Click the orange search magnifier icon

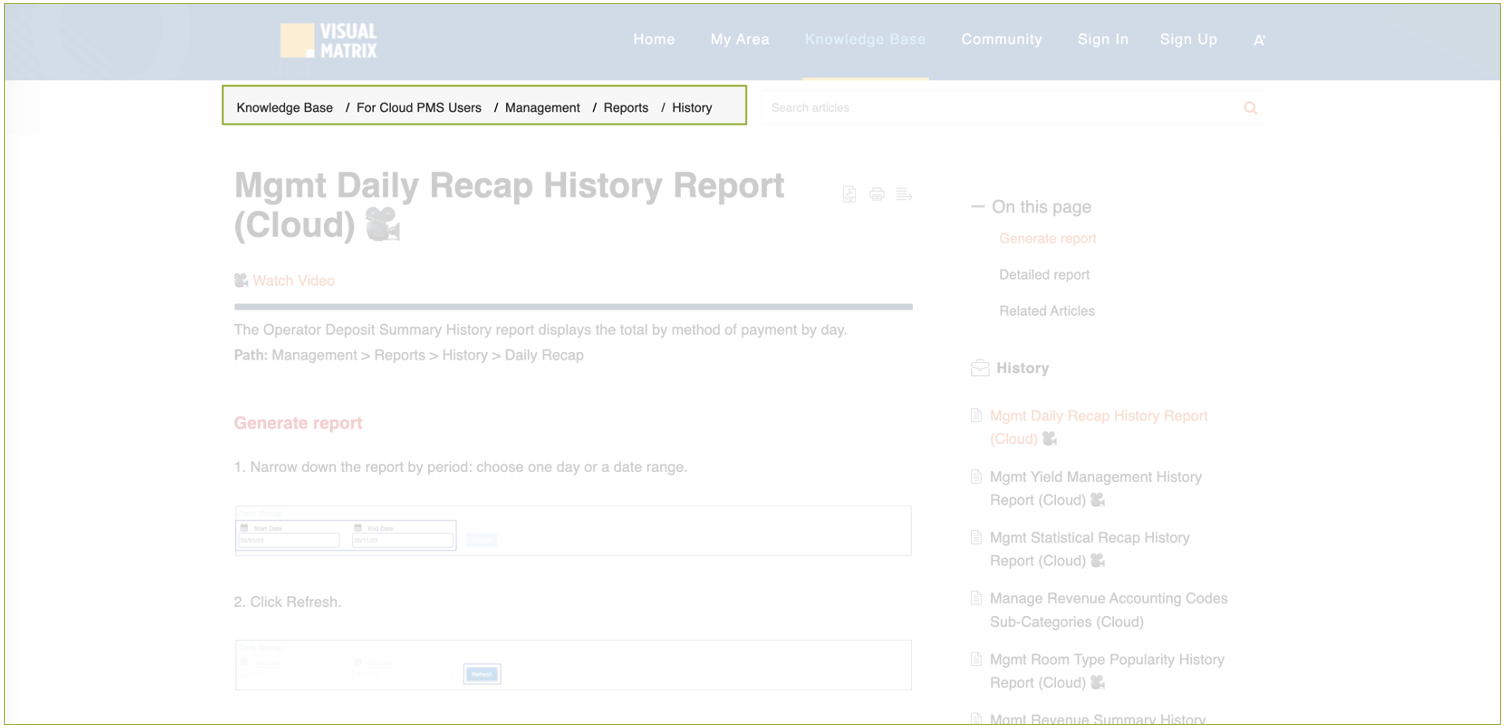pyautogui.click(x=1250, y=108)
